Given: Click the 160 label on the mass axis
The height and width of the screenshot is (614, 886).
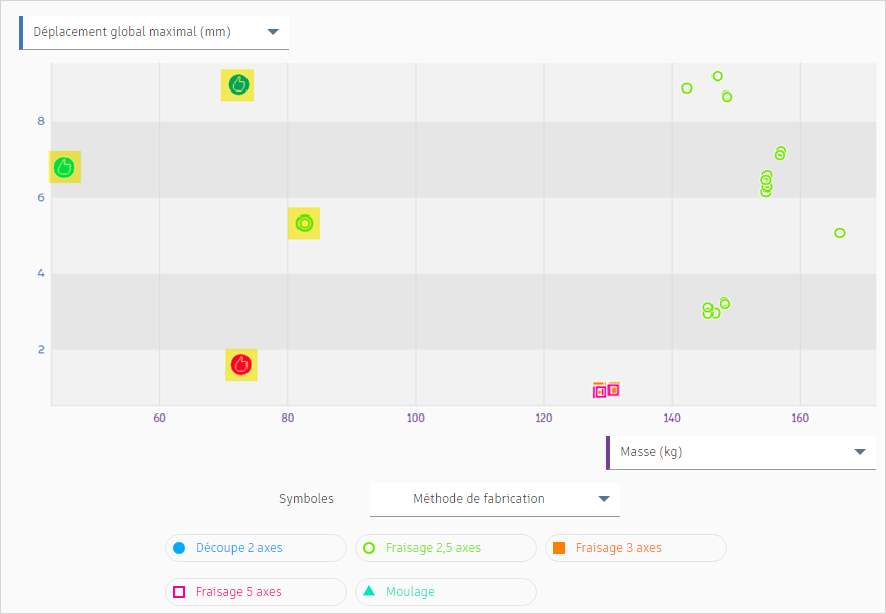Looking at the screenshot, I should click(800, 418).
